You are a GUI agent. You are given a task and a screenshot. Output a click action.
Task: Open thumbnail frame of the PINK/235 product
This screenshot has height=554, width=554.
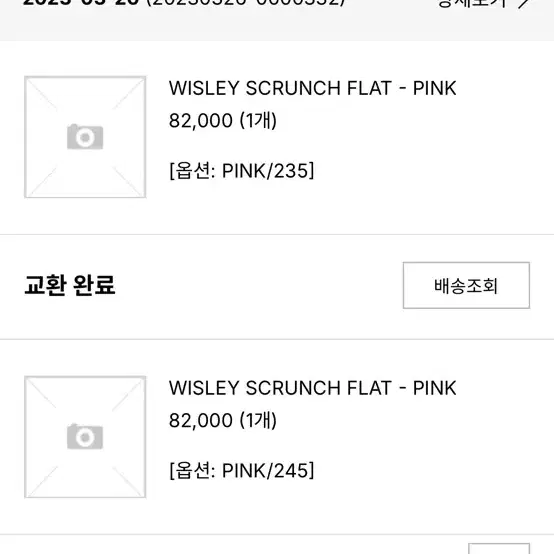click(85, 137)
